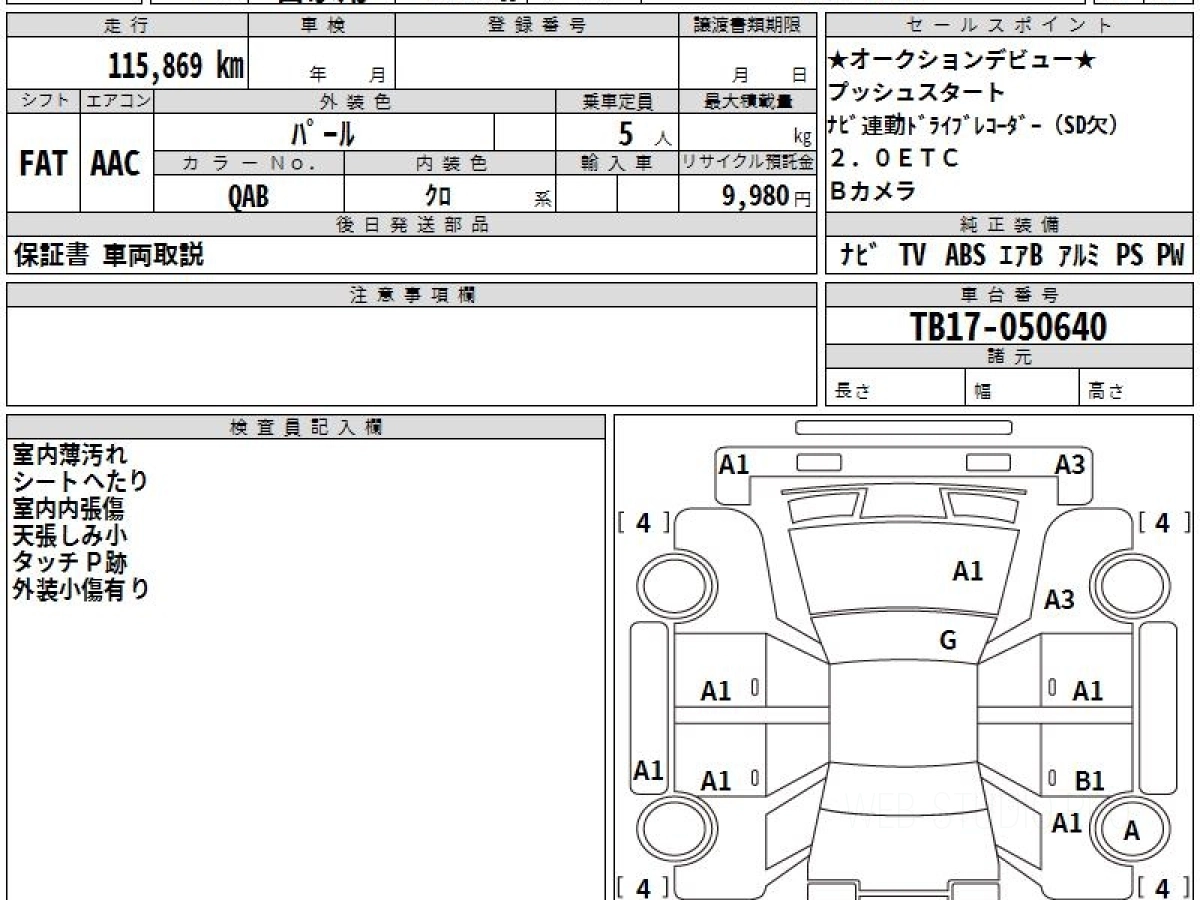Click A1 mark on left rear door

point(716,781)
